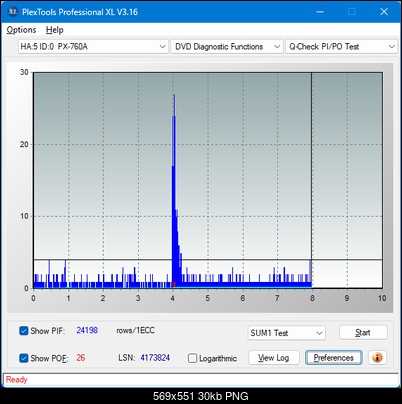402x404 pixels.
Task: Click the View Log button
Action: tap(274, 358)
